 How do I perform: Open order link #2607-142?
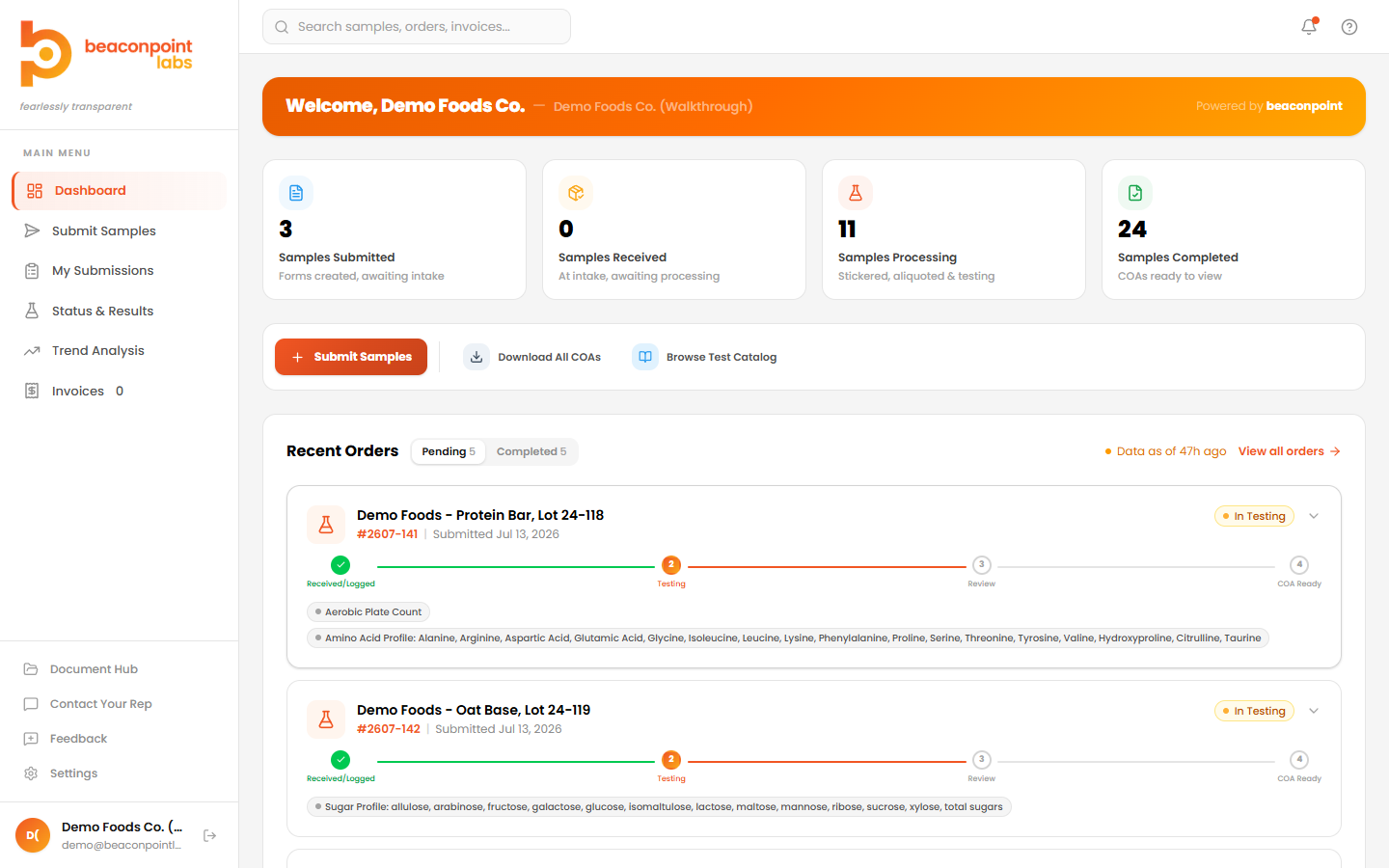click(x=389, y=729)
